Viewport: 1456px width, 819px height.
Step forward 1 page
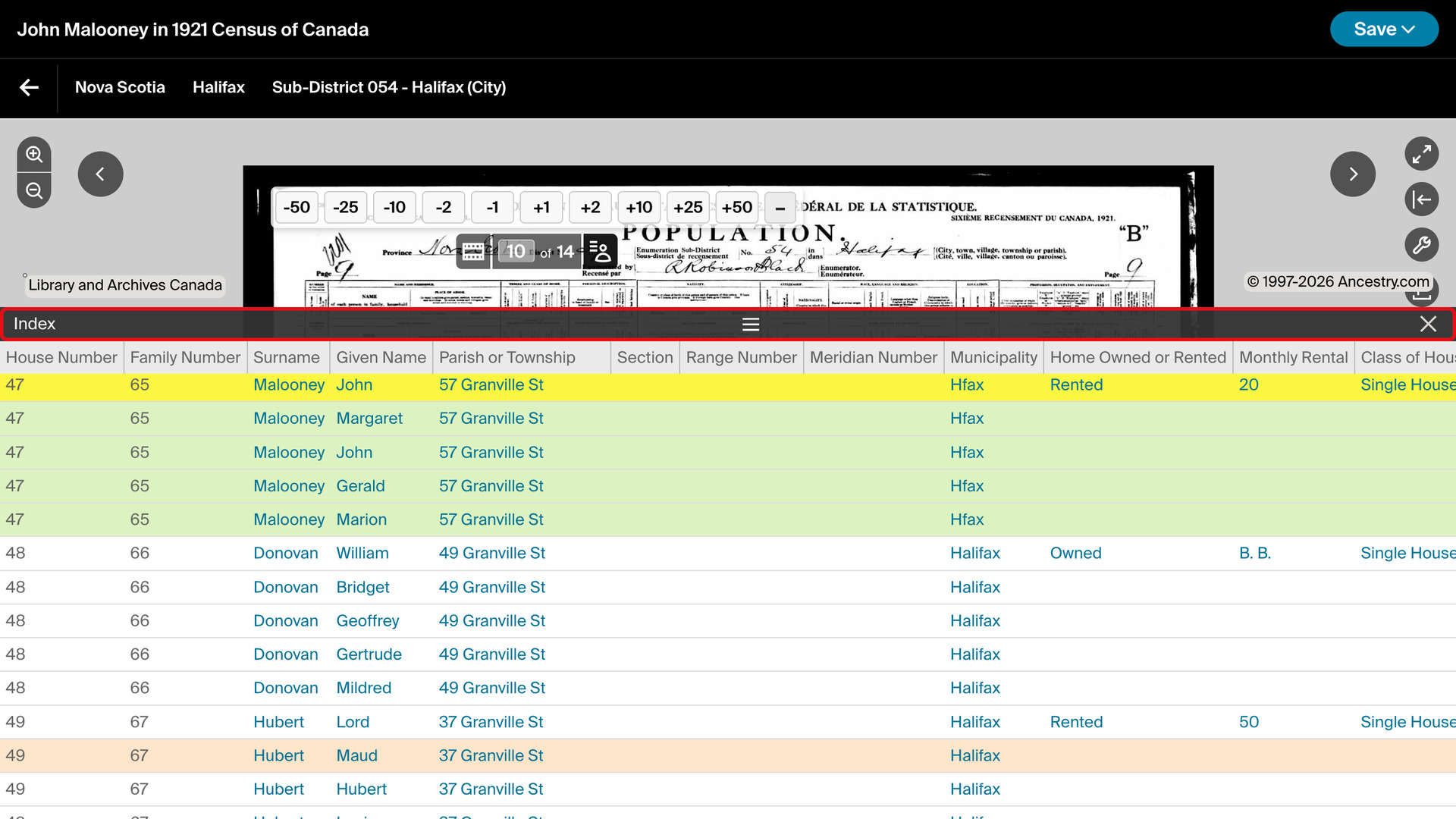click(541, 208)
